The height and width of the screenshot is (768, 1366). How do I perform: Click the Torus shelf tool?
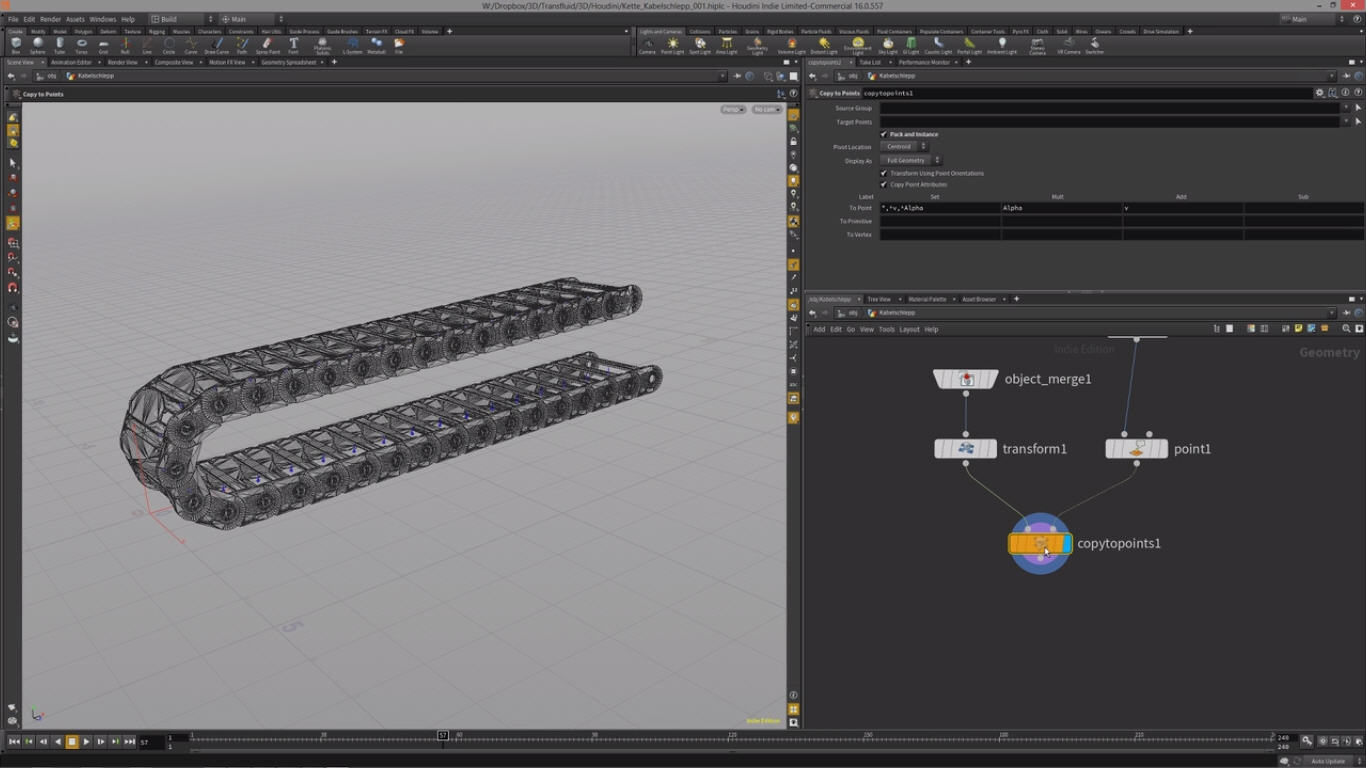(x=81, y=45)
